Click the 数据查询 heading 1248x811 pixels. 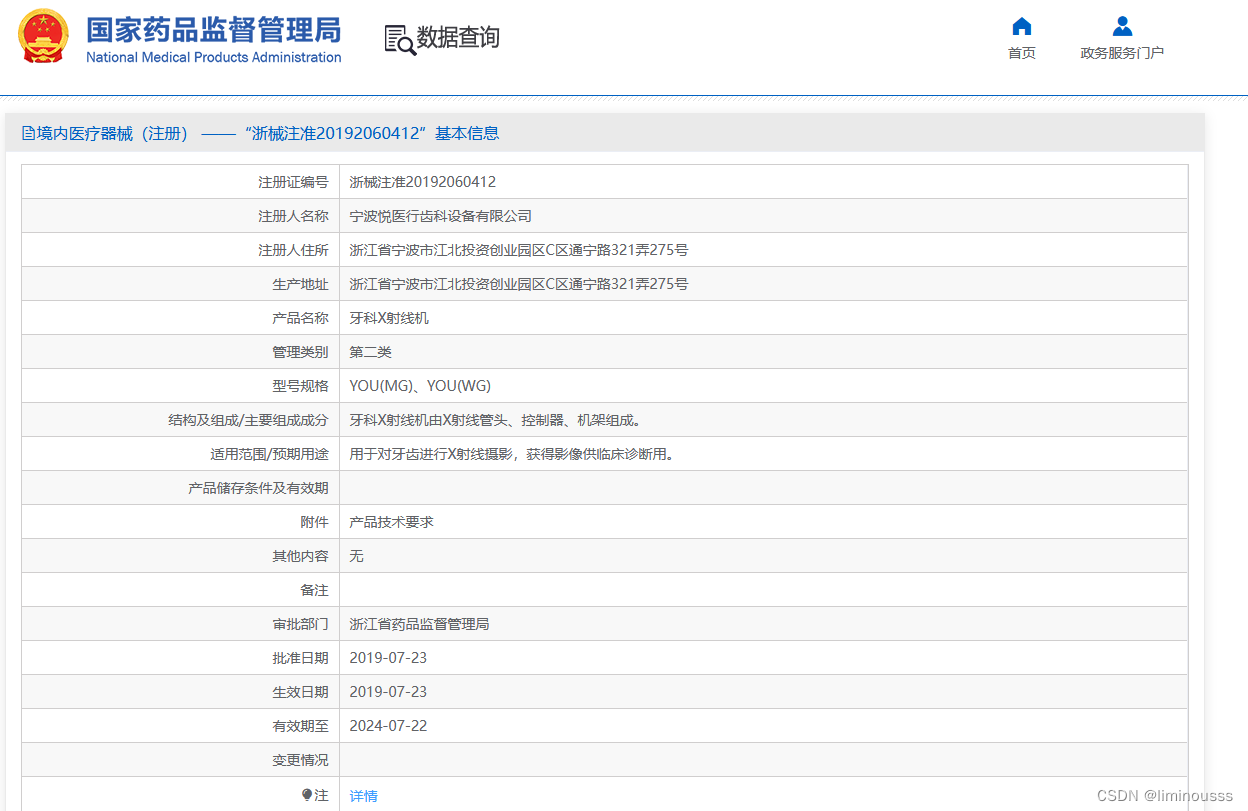tap(458, 38)
